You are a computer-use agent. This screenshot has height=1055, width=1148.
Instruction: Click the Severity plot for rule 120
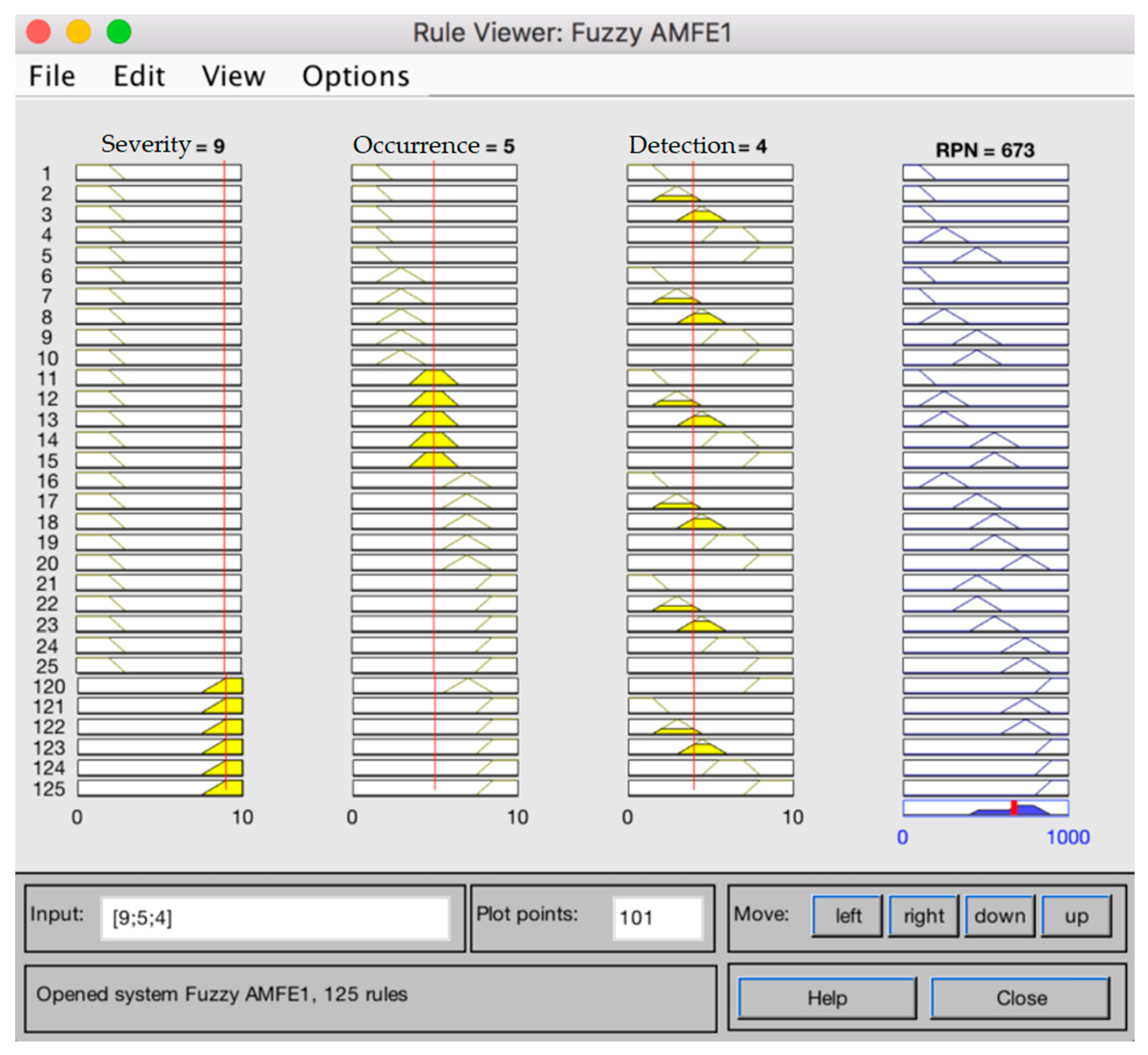click(x=160, y=686)
